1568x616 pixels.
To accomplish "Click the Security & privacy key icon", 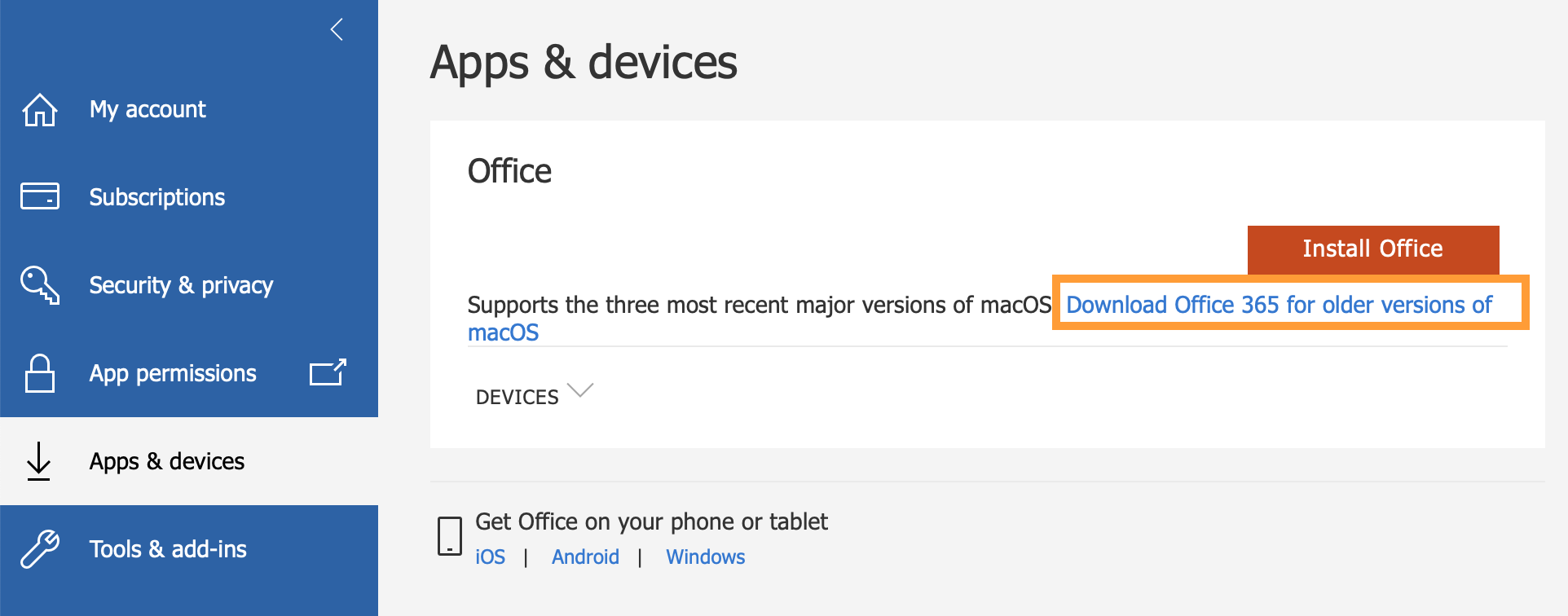I will coord(40,285).
